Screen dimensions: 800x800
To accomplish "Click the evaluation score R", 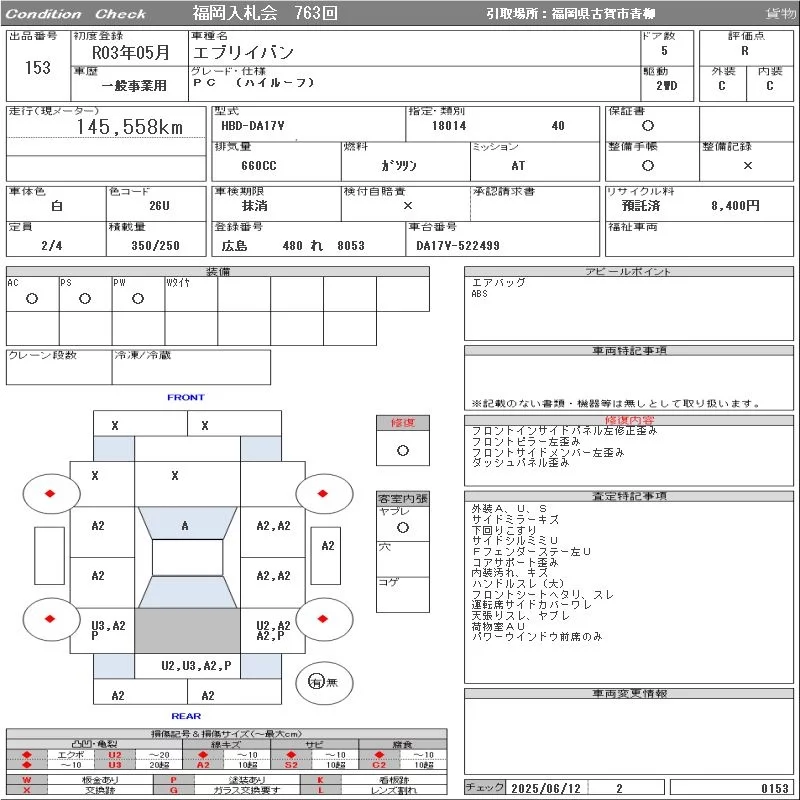I will pyautogui.click(x=745, y=51).
